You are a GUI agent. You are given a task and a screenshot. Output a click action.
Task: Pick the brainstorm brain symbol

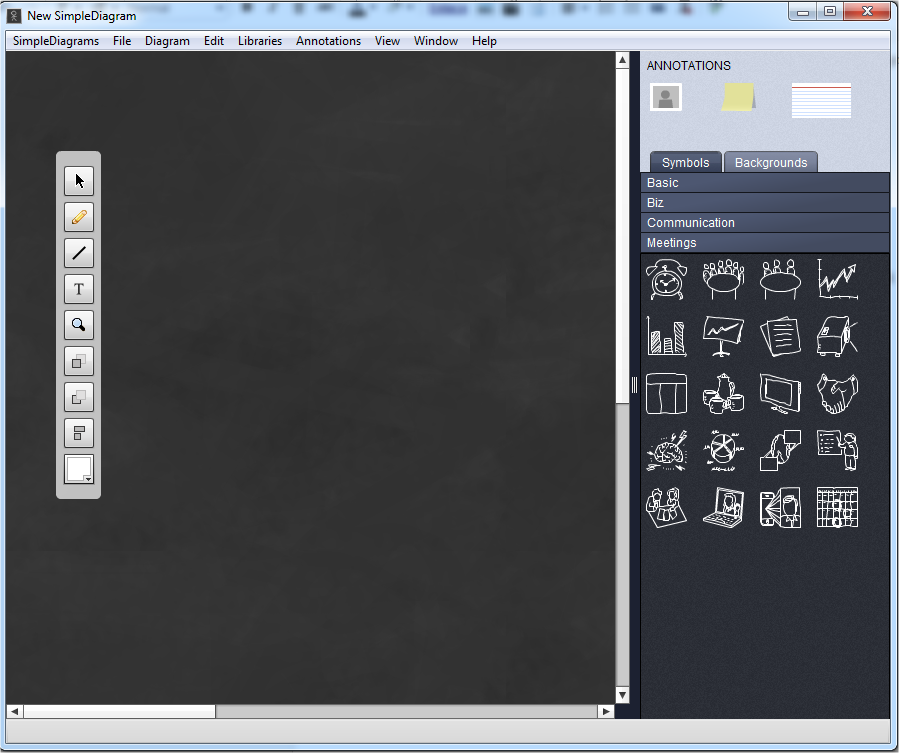666,451
